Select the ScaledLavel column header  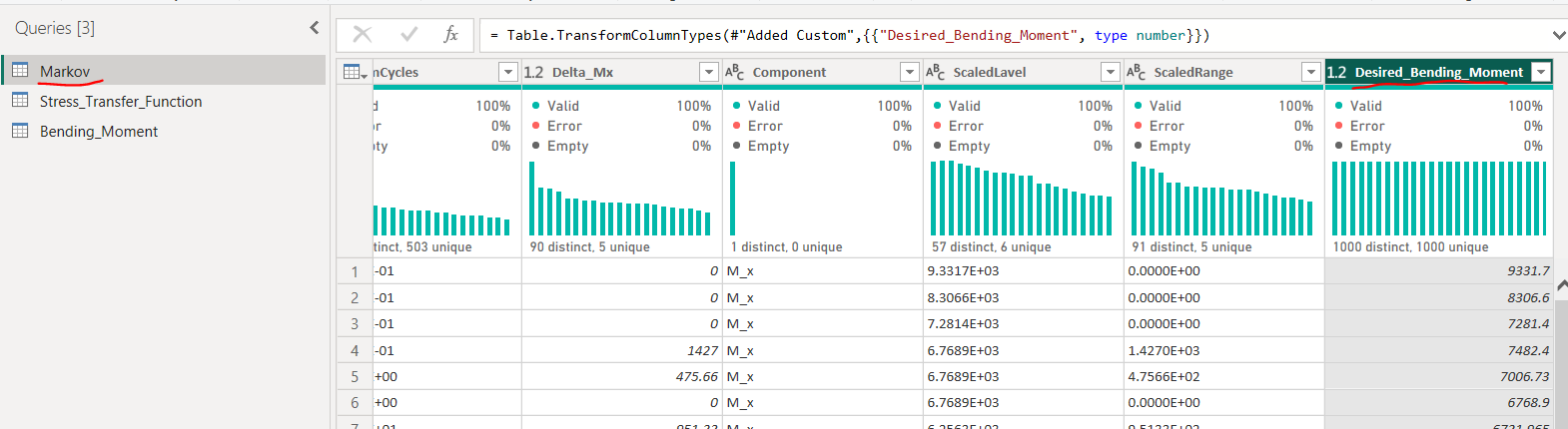click(x=1023, y=72)
